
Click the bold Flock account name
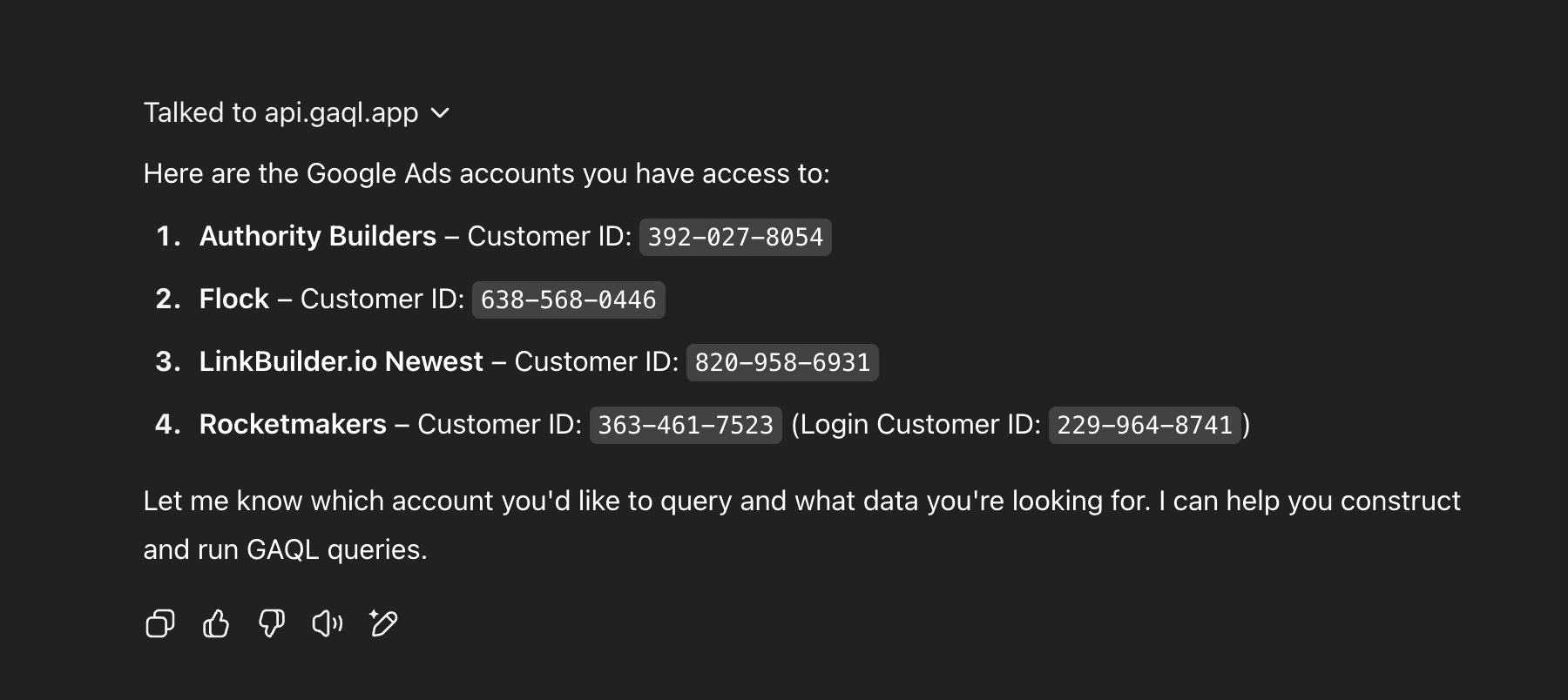click(x=233, y=299)
